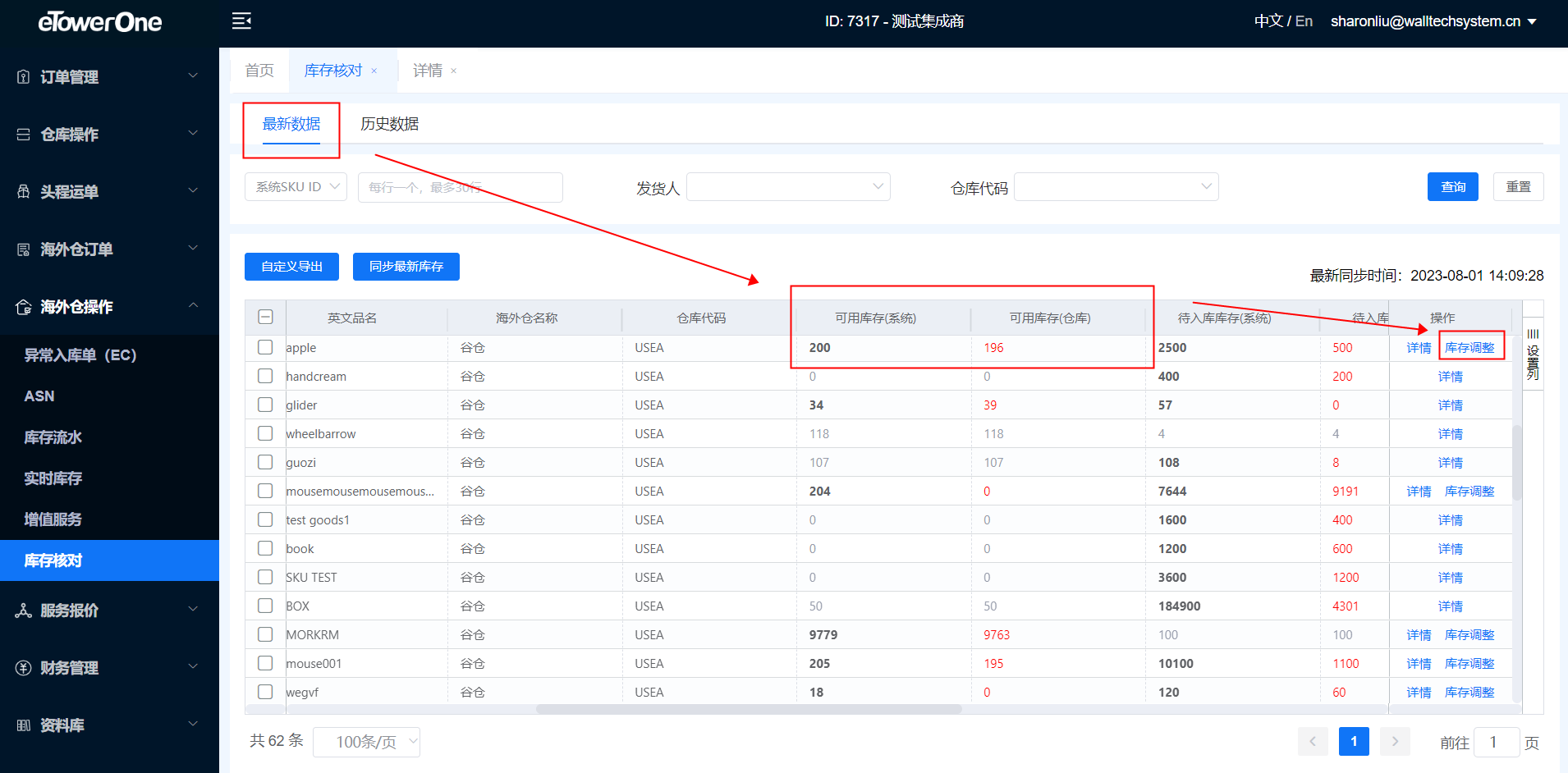Click the 海外仓操作 icon in sidebar
This screenshot has height=773, width=1568.
coord(24,307)
